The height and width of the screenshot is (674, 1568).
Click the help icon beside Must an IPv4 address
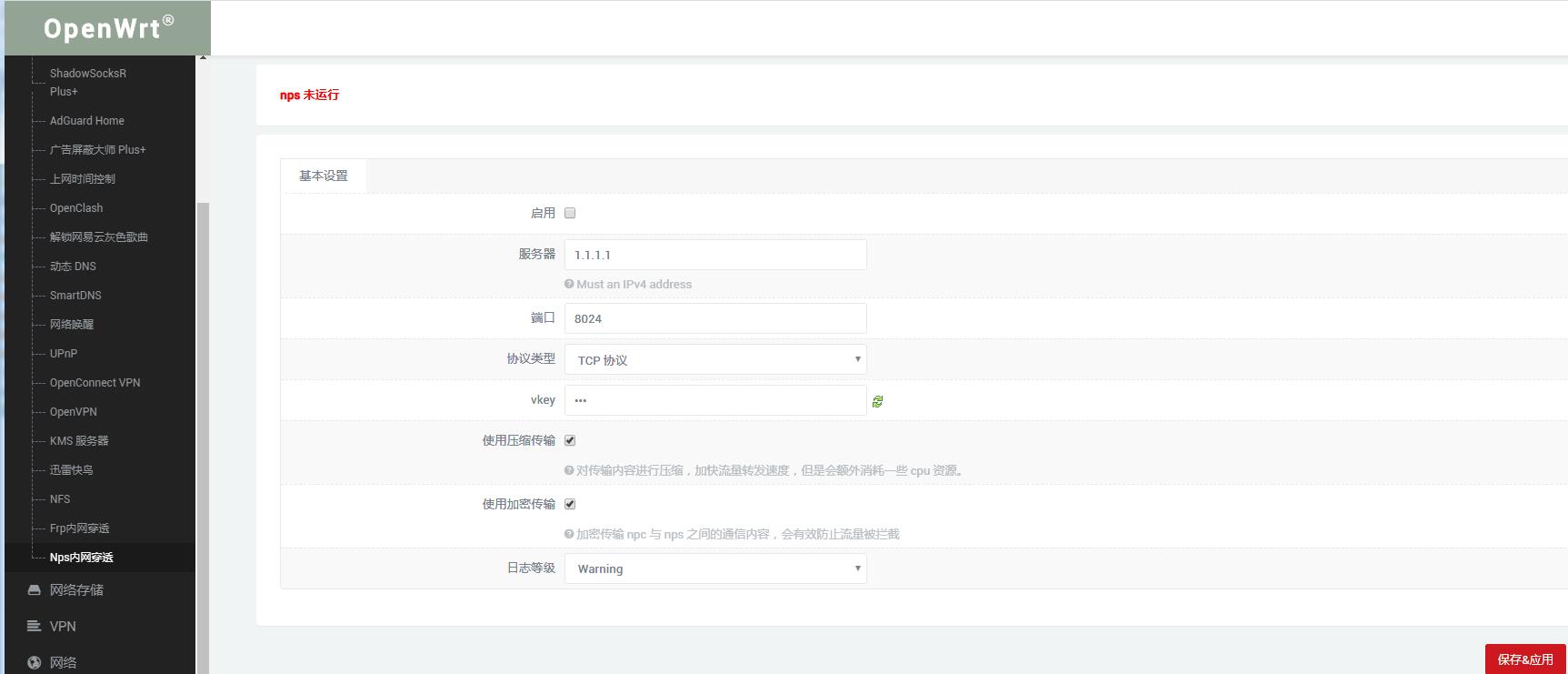click(x=569, y=284)
